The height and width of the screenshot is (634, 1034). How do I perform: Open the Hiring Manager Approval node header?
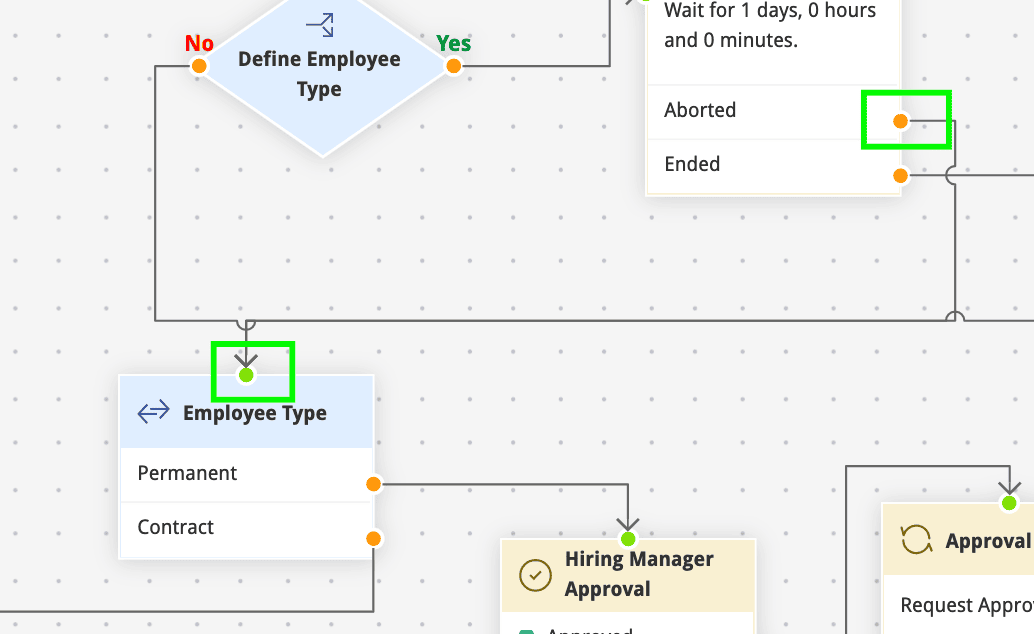(640, 574)
